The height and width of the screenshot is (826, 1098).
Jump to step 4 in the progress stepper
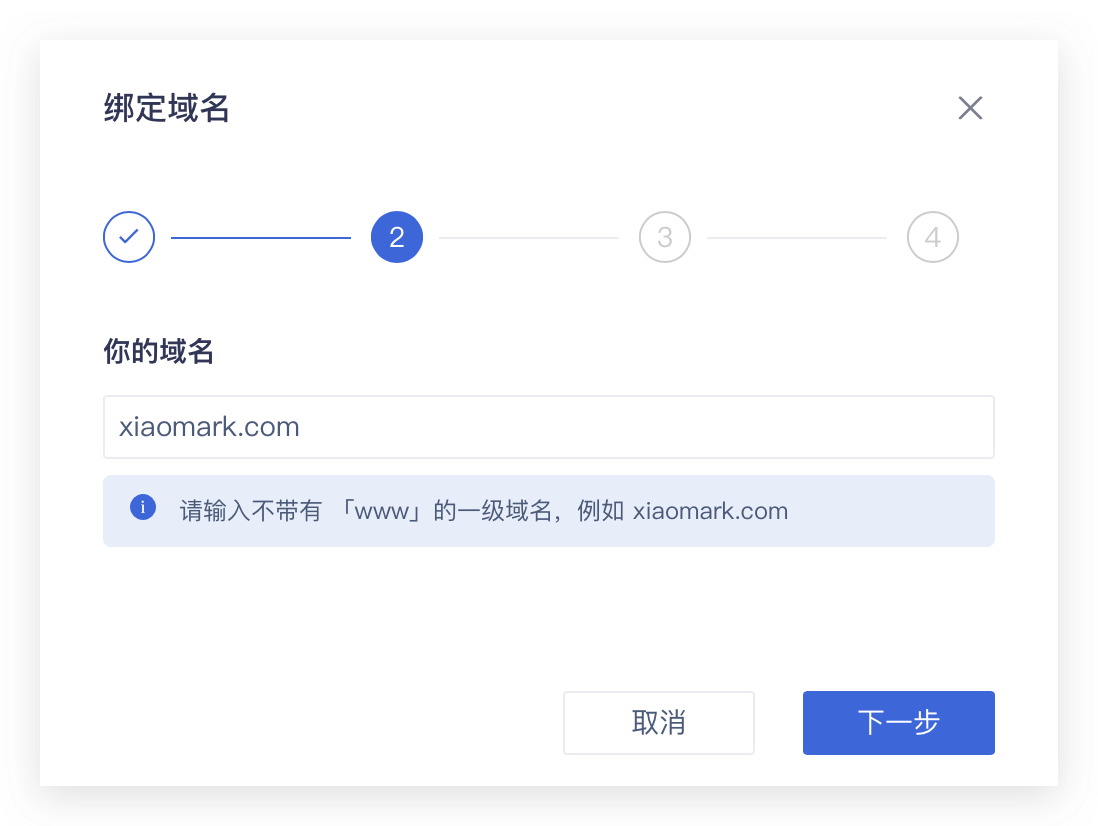tap(932, 238)
